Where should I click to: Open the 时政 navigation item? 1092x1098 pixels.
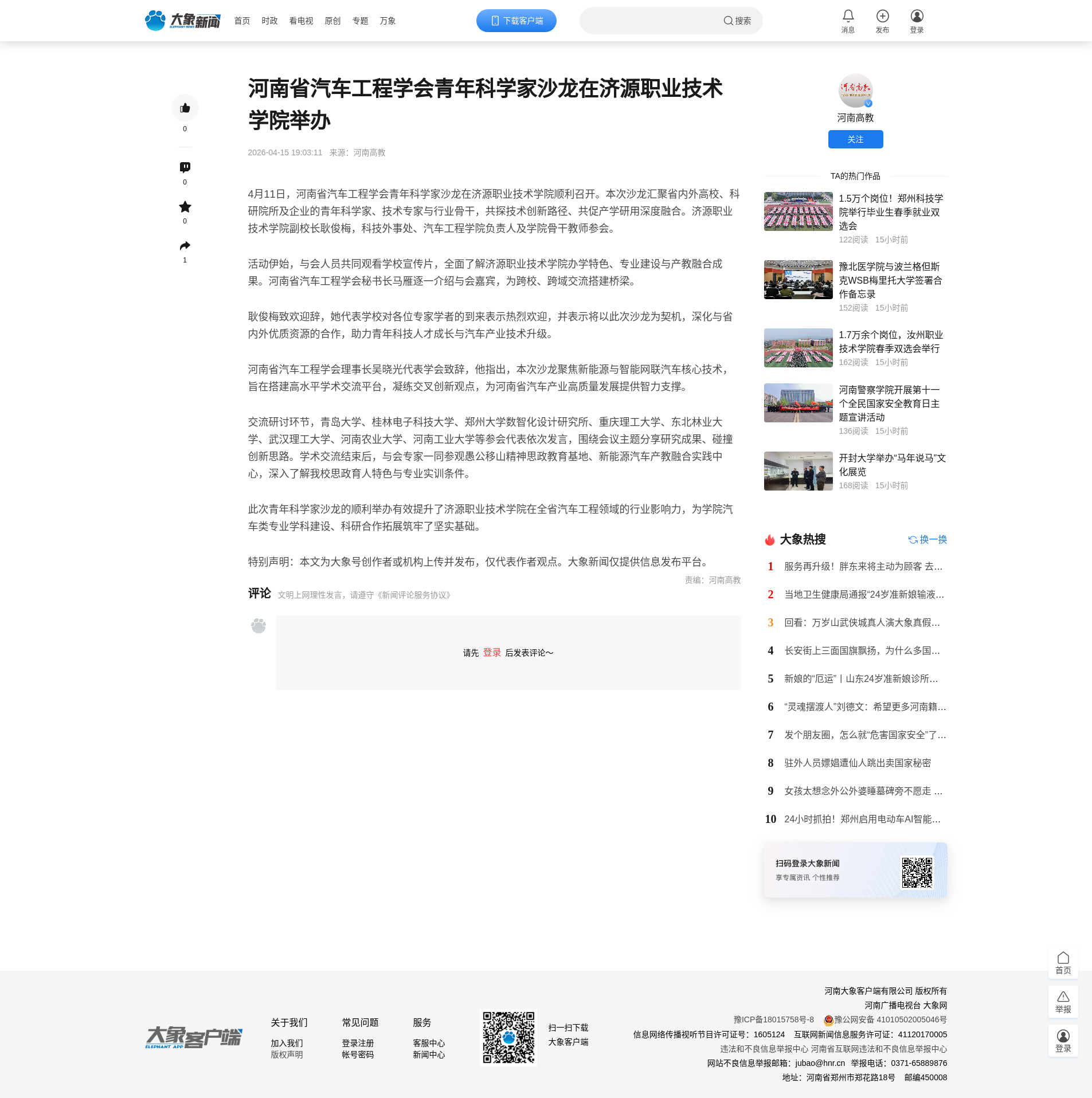coord(269,21)
